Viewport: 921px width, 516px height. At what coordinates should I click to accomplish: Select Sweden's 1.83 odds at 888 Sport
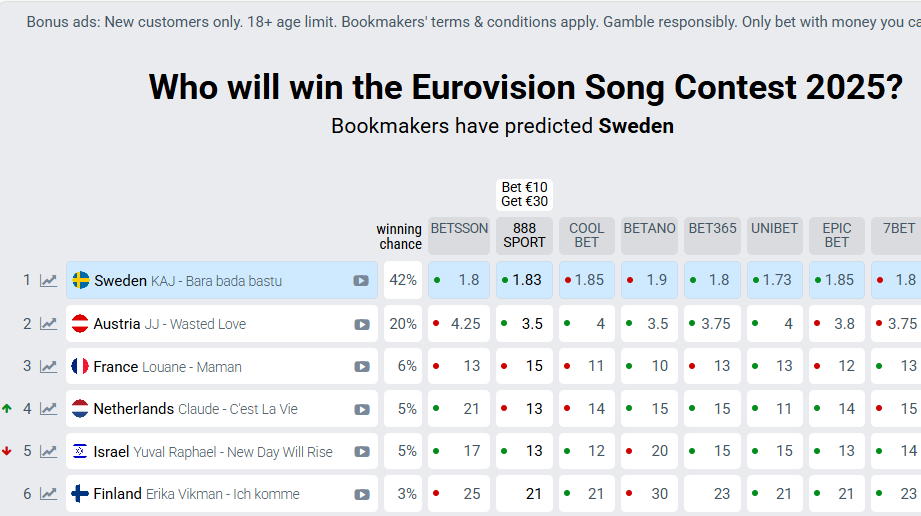click(x=526, y=281)
